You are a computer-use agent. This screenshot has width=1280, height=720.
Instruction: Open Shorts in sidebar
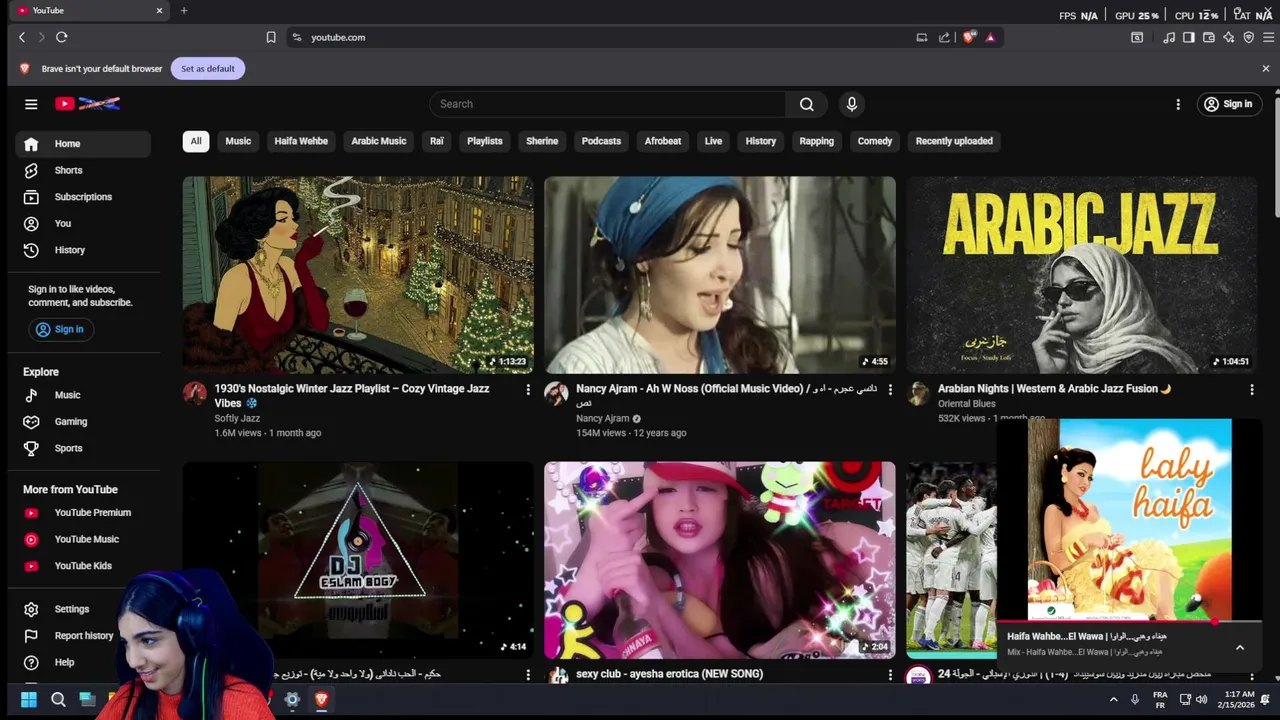pyautogui.click(x=83, y=170)
